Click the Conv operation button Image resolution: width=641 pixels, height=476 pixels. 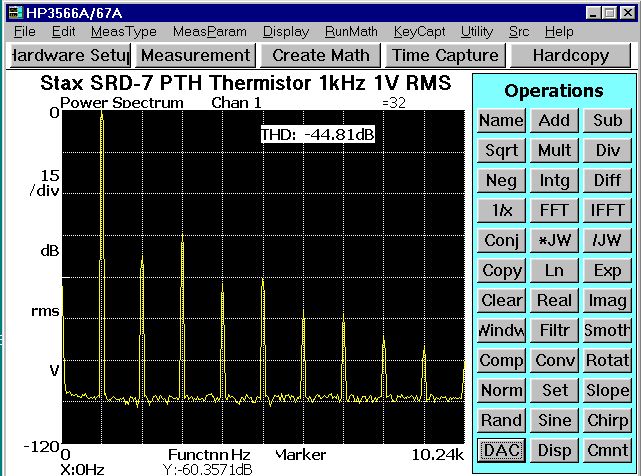click(x=554, y=360)
